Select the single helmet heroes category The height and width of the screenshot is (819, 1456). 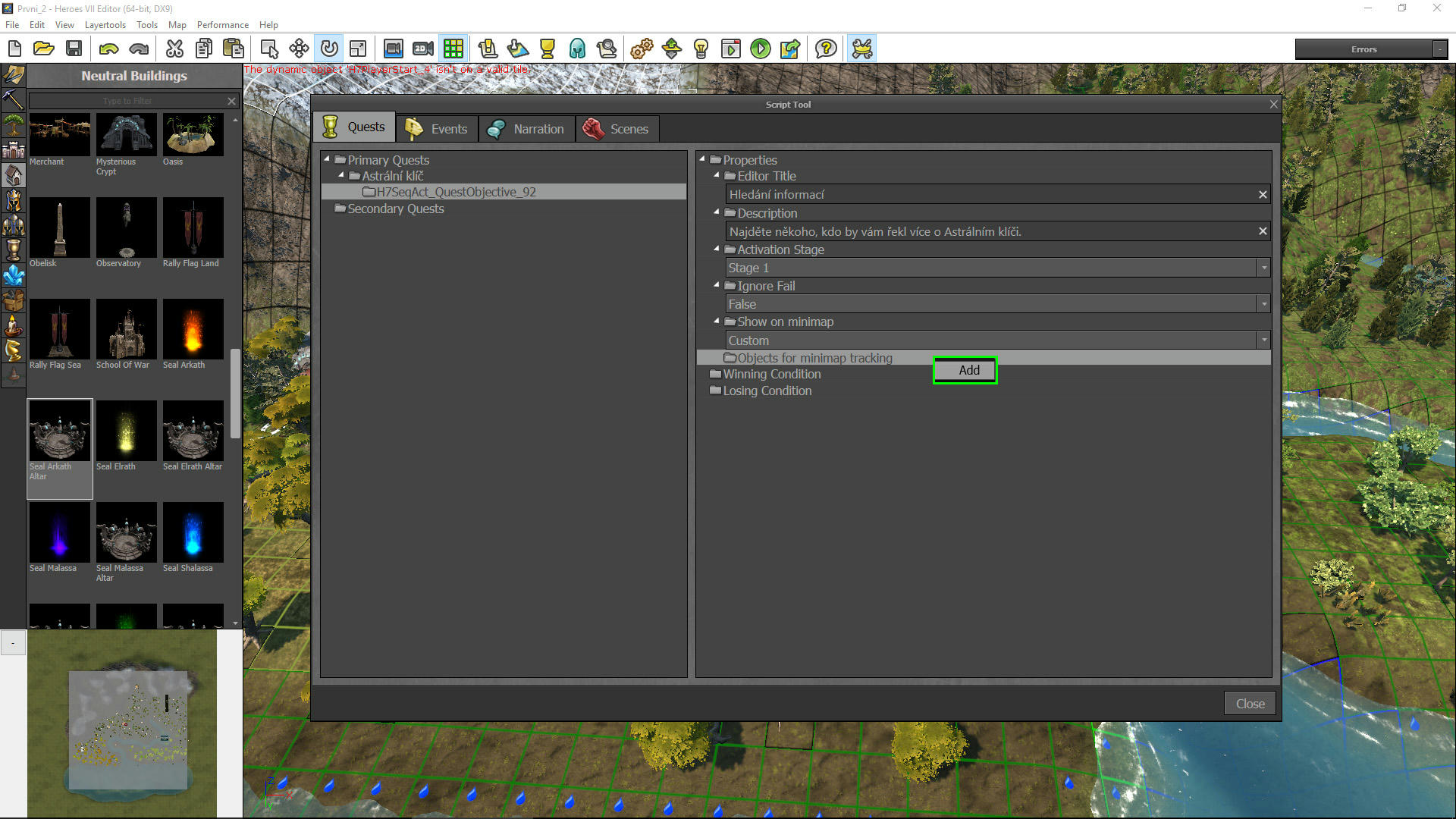click(14, 201)
